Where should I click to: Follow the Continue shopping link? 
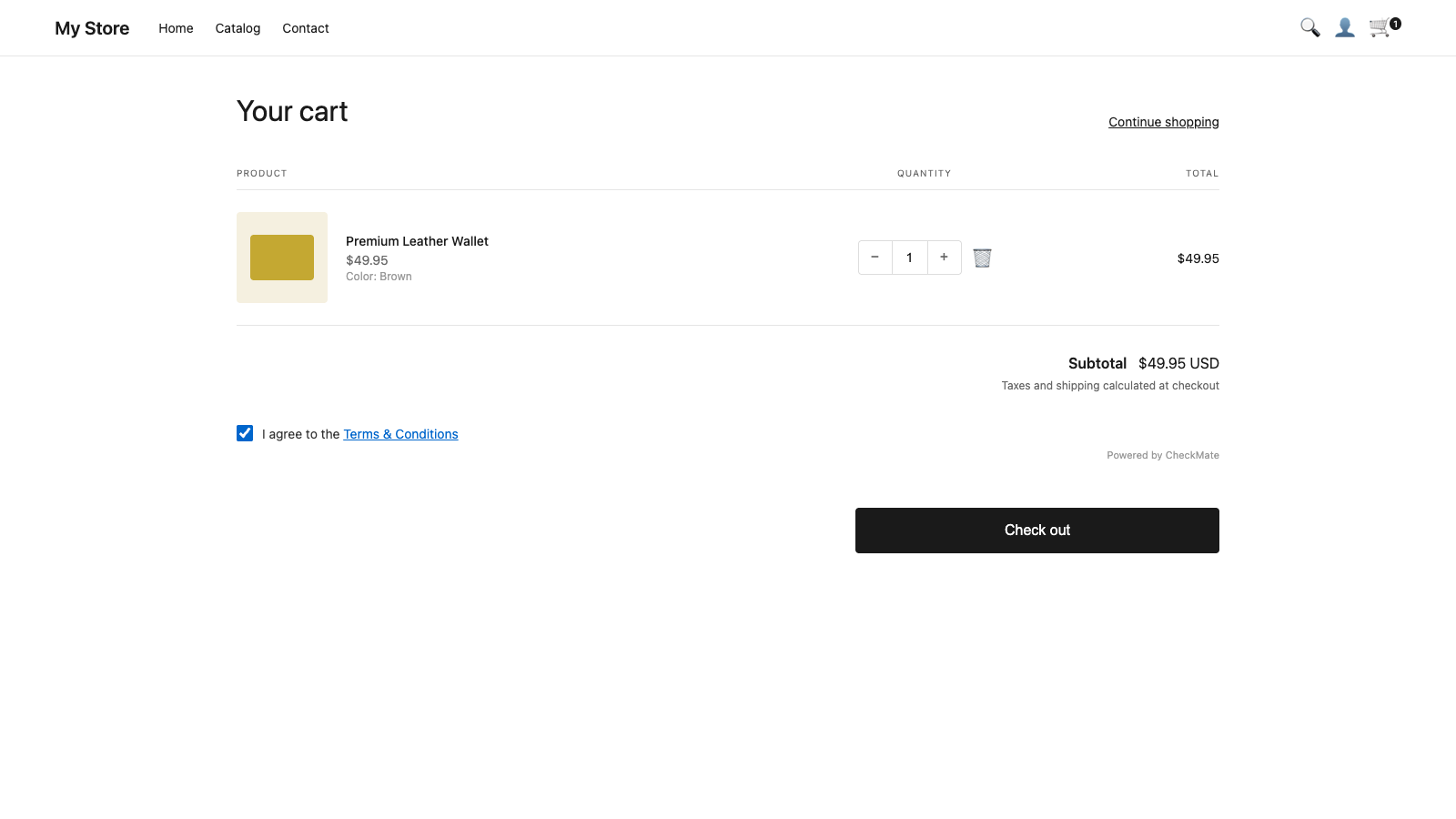(x=1163, y=121)
